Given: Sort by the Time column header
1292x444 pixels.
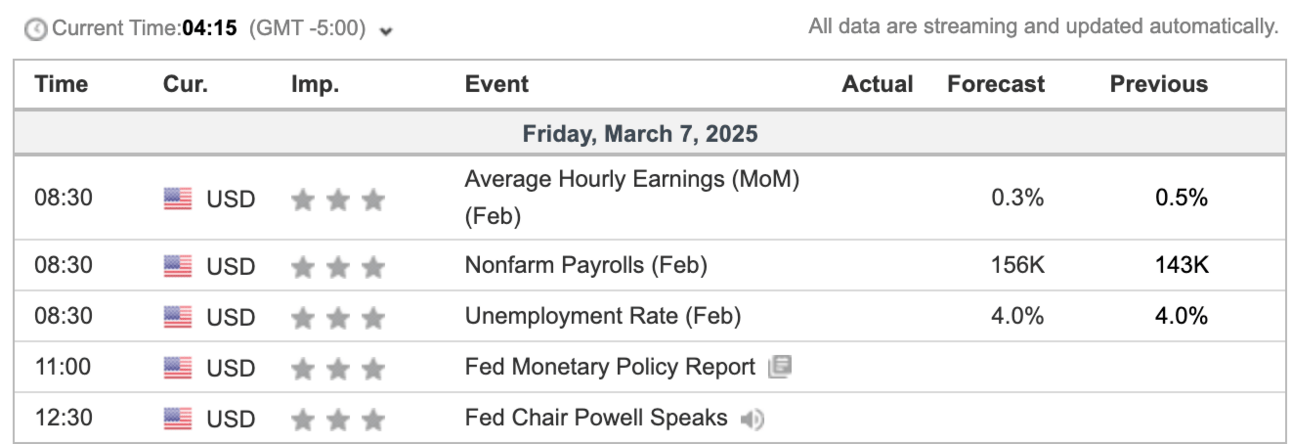Looking at the screenshot, I should click(61, 85).
